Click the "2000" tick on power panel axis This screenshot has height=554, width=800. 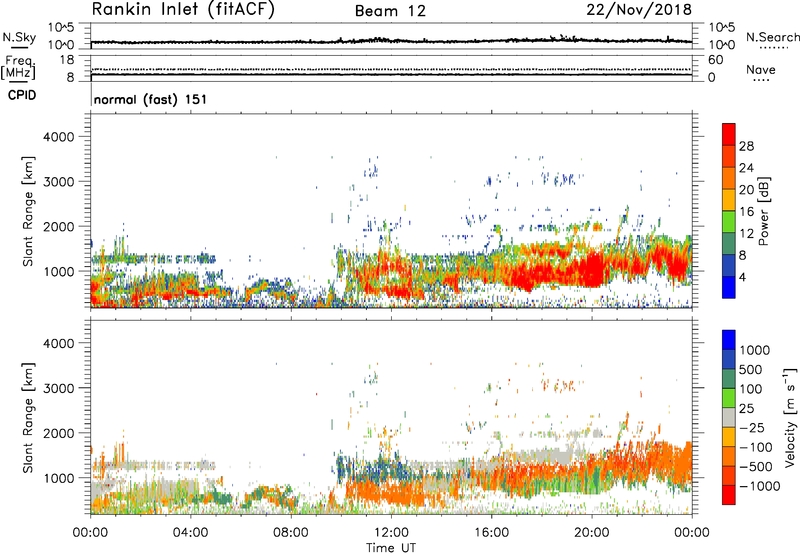coord(58,226)
